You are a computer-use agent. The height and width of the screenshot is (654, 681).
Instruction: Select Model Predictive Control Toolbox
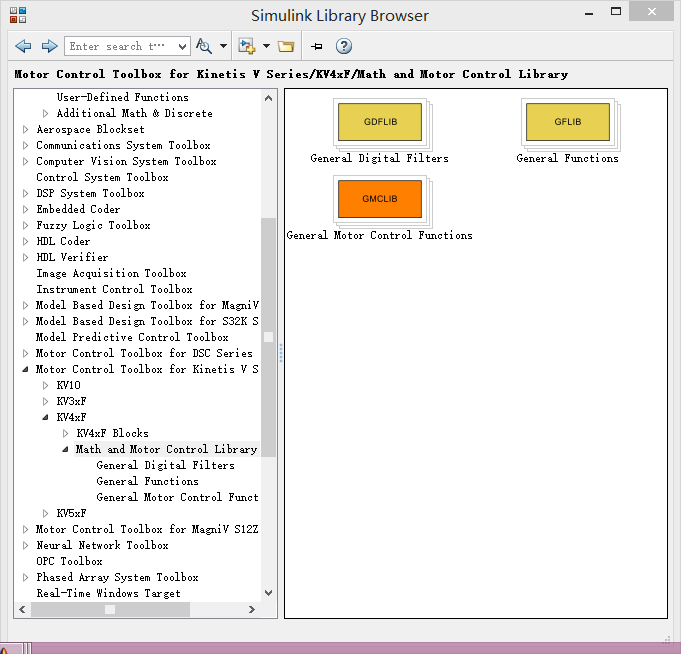pyautogui.click(x=132, y=337)
